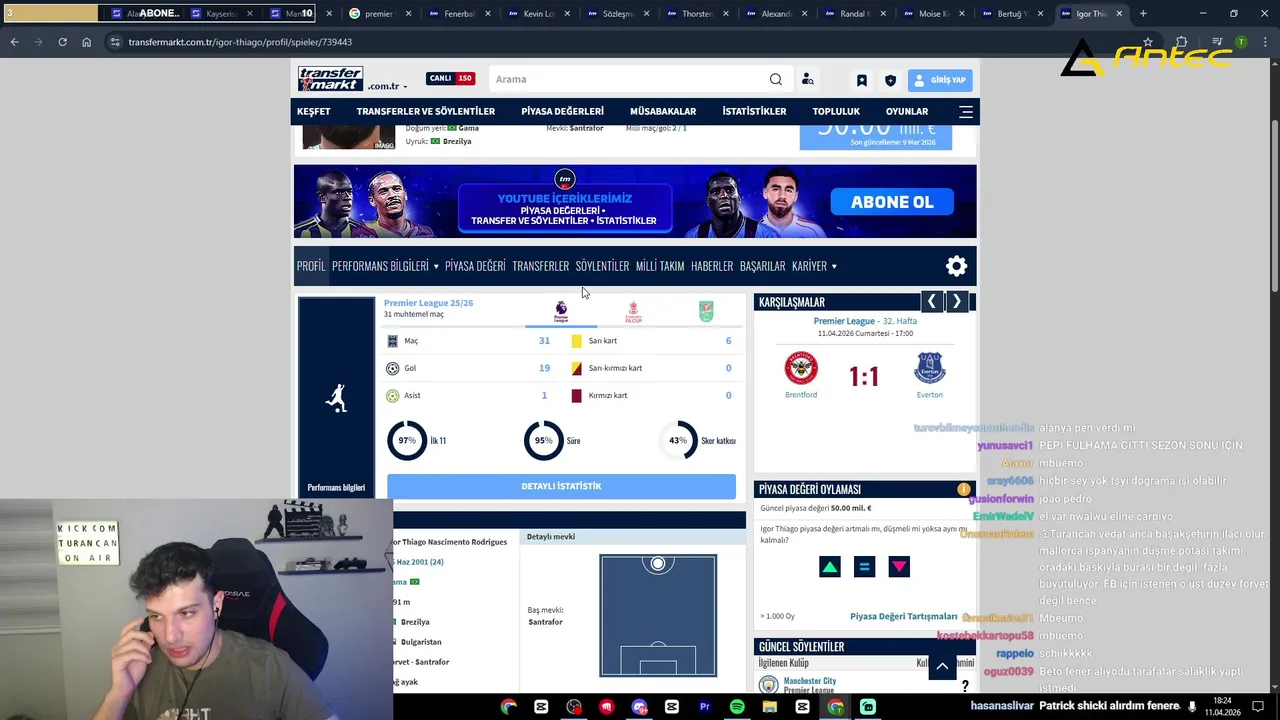The width and height of the screenshot is (1280, 720).
Task: Open the 1:1 match result
Action: [x=864, y=377]
